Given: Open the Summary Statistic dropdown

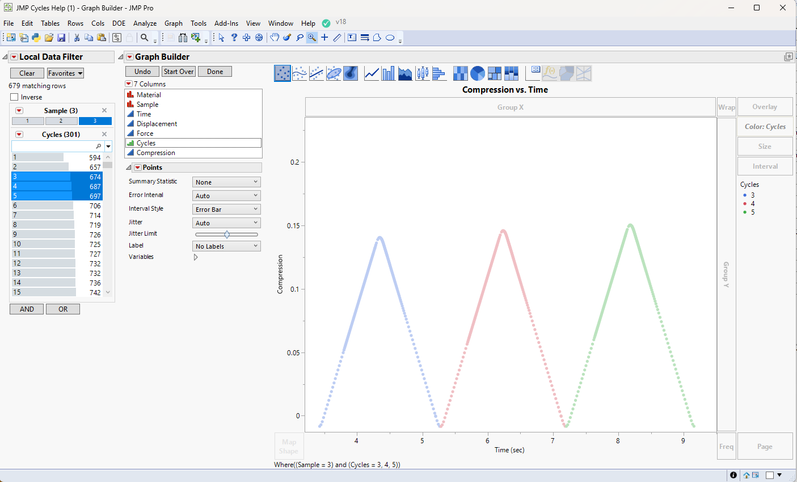Looking at the screenshot, I should pyautogui.click(x=226, y=182).
